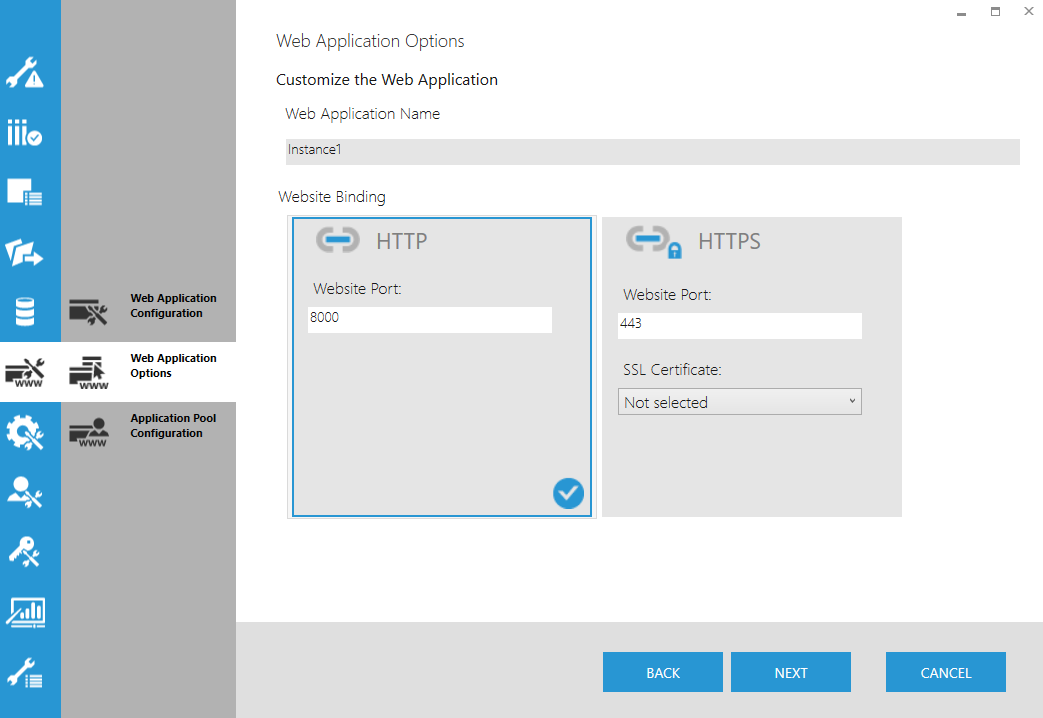
Task: Click the BACK button
Action: [x=663, y=672]
